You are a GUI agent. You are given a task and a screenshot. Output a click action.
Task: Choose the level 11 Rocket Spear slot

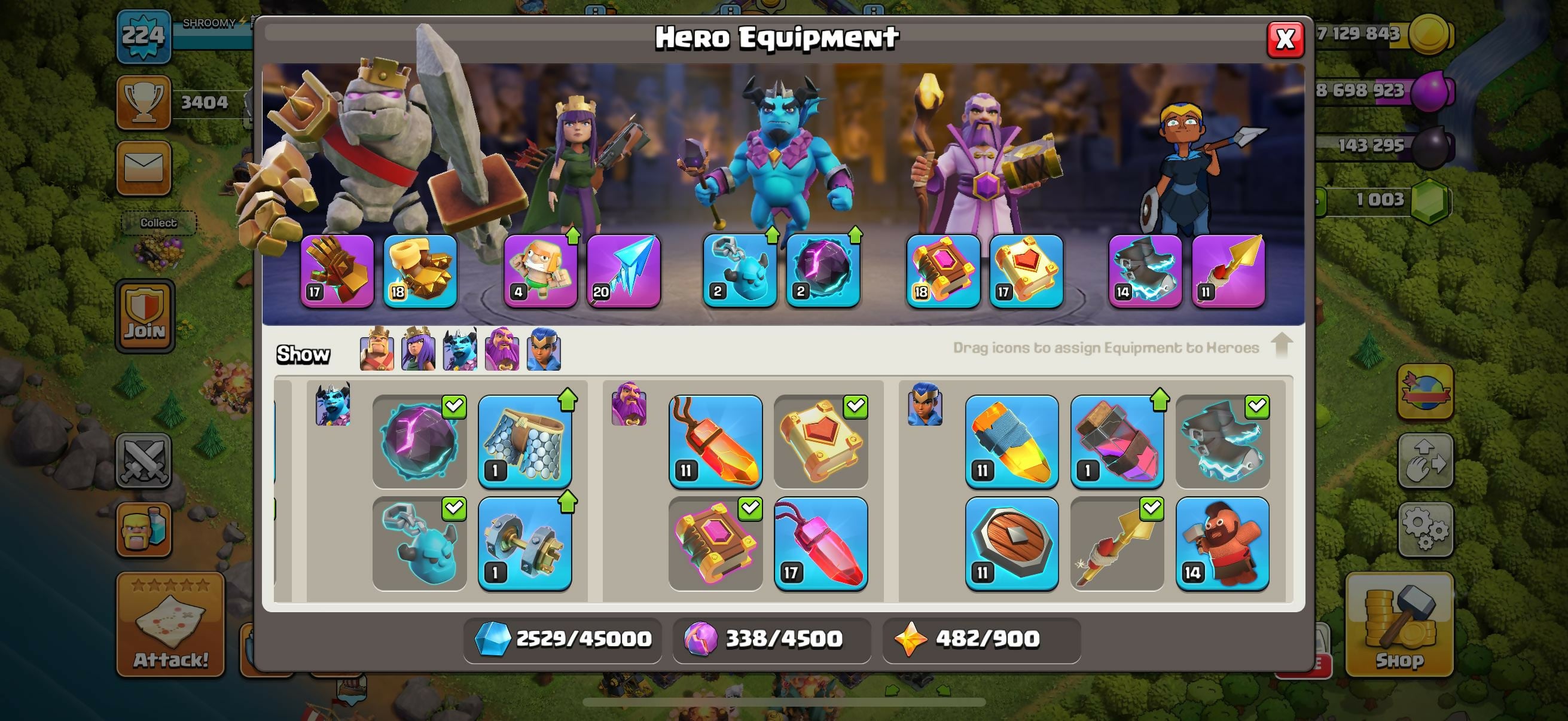coord(1228,271)
